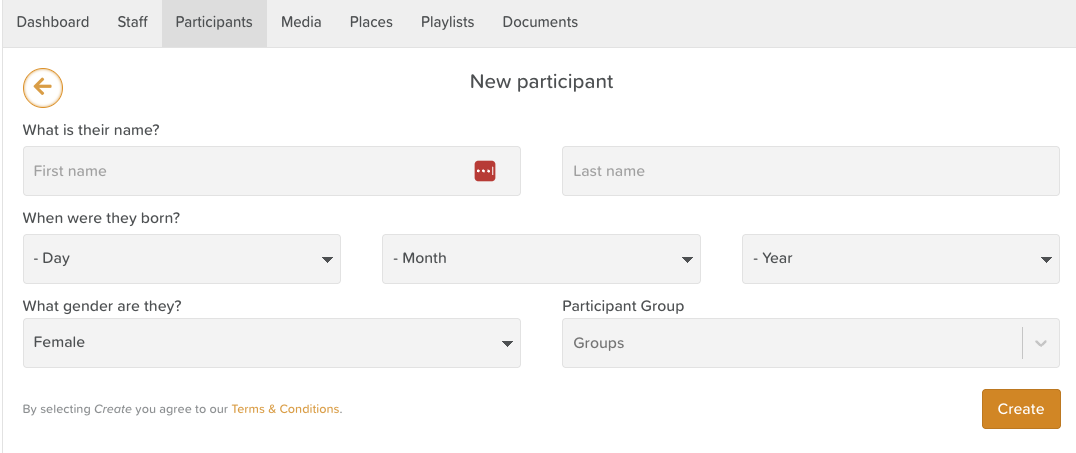The image size is (1076, 453).
Task: Click the red password manager icon
Action: (x=485, y=171)
